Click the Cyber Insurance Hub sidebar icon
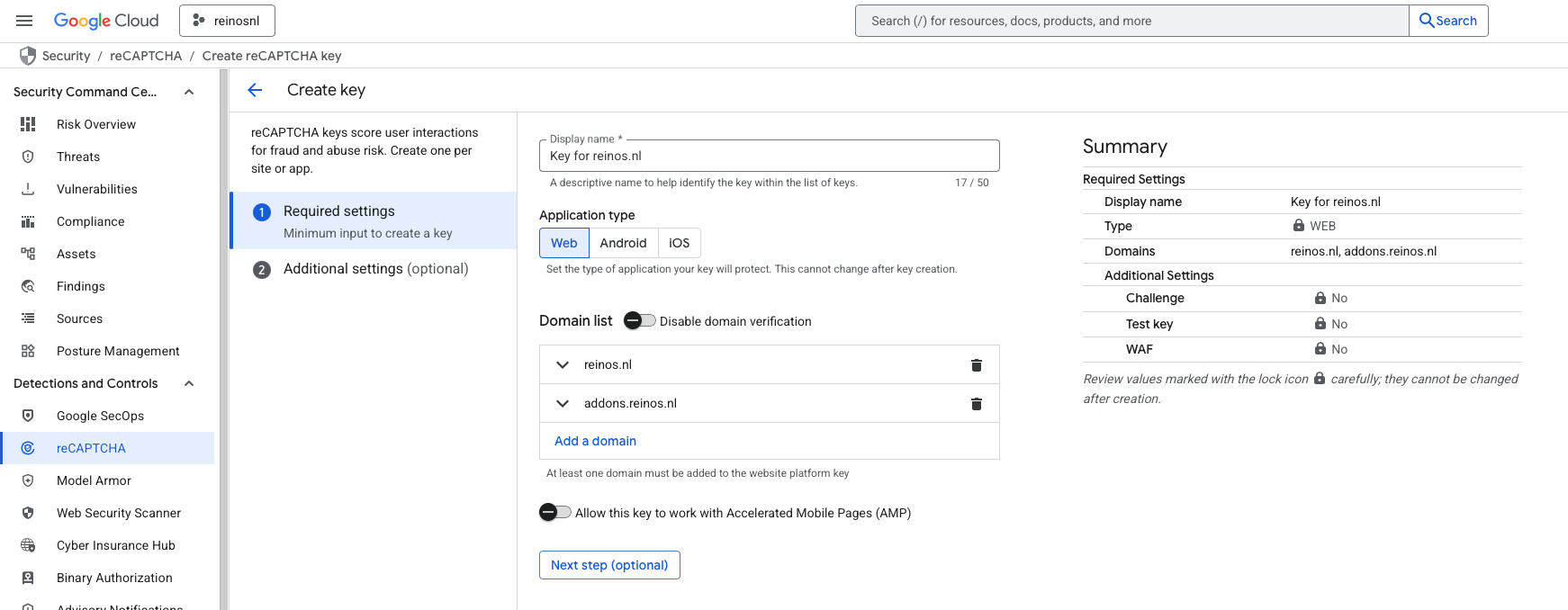The width and height of the screenshot is (1568, 610). click(28, 545)
